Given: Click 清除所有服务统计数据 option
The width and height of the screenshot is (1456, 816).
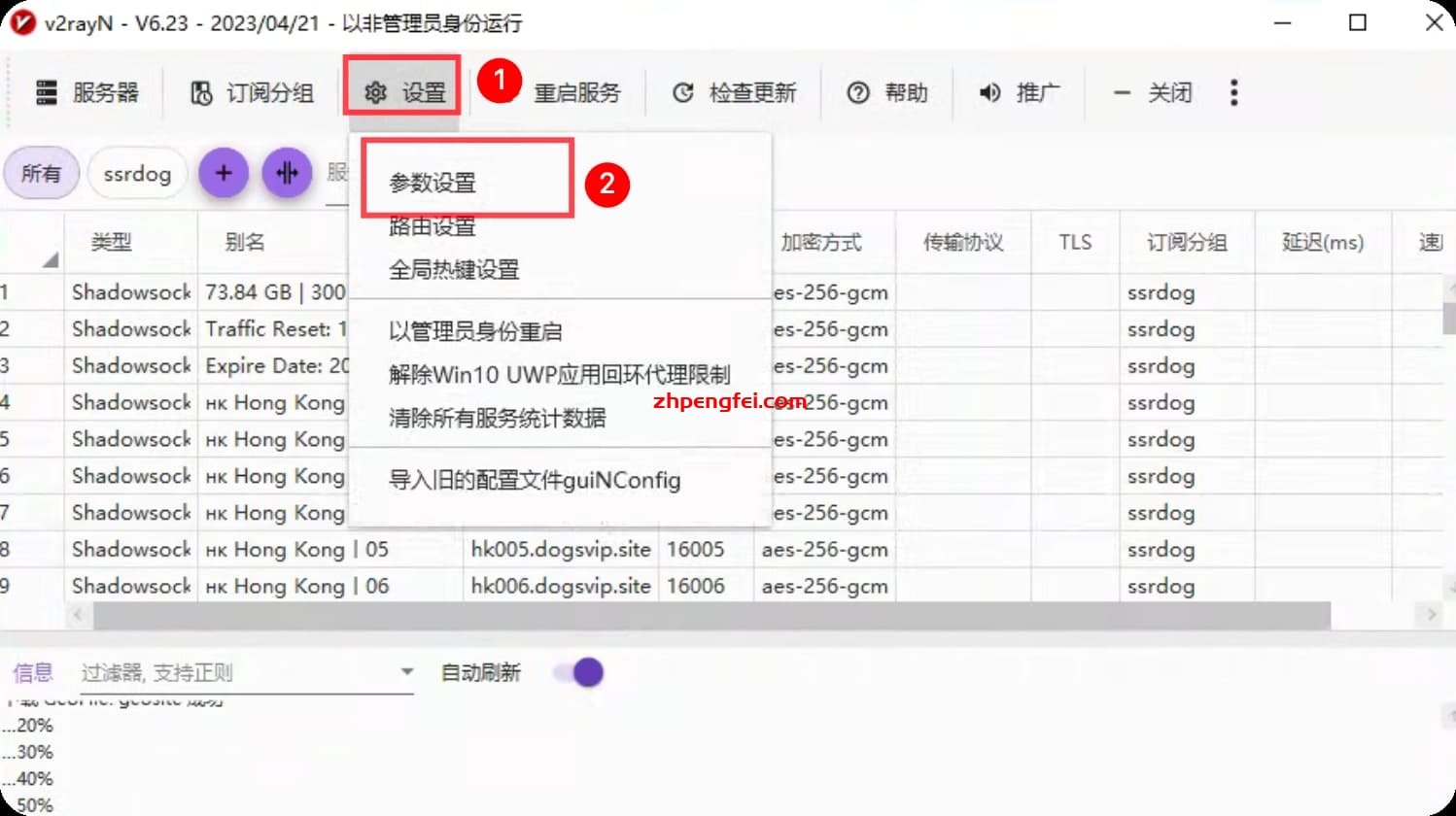Looking at the screenshot, I should [x=498, y=418].
